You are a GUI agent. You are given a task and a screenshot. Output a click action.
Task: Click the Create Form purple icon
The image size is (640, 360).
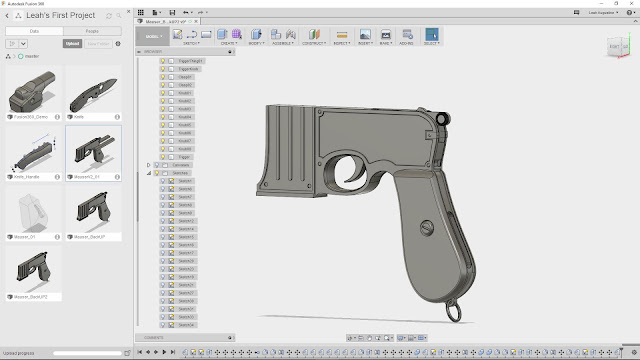(237, 34)
